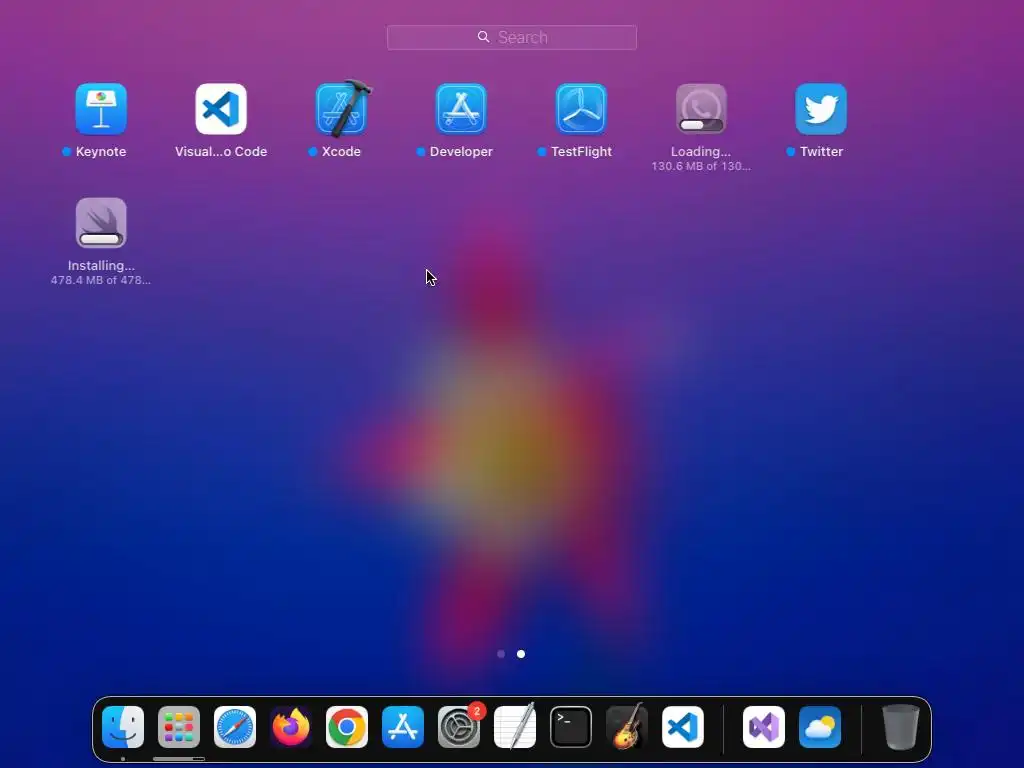The image size is (1024, 768).
Task: Open Safari from the Dock
Action: pos(234,727)
